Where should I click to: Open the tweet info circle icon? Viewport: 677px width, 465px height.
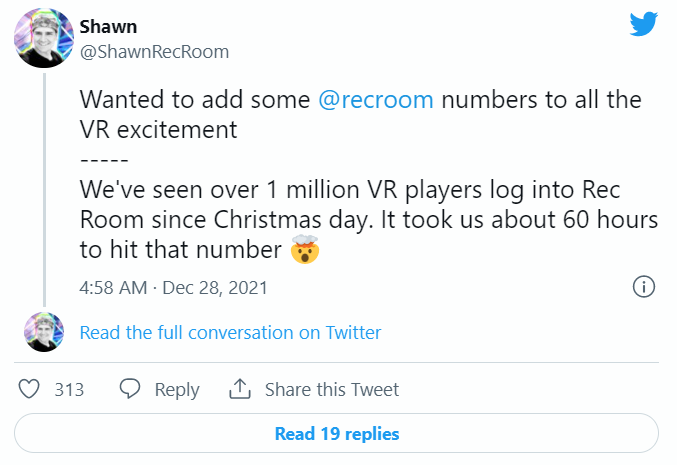click(x=645, y=287)
